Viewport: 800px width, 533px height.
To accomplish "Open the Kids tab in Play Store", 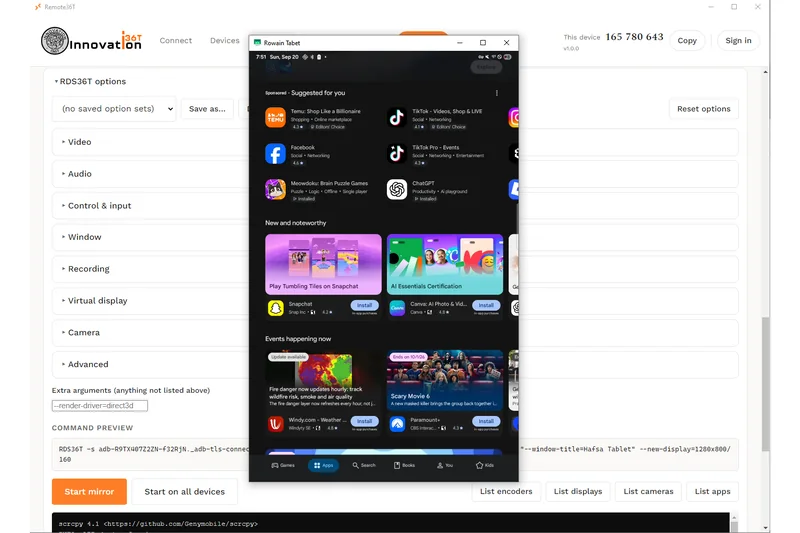I will pyautogui.click(x=485, y=465).
